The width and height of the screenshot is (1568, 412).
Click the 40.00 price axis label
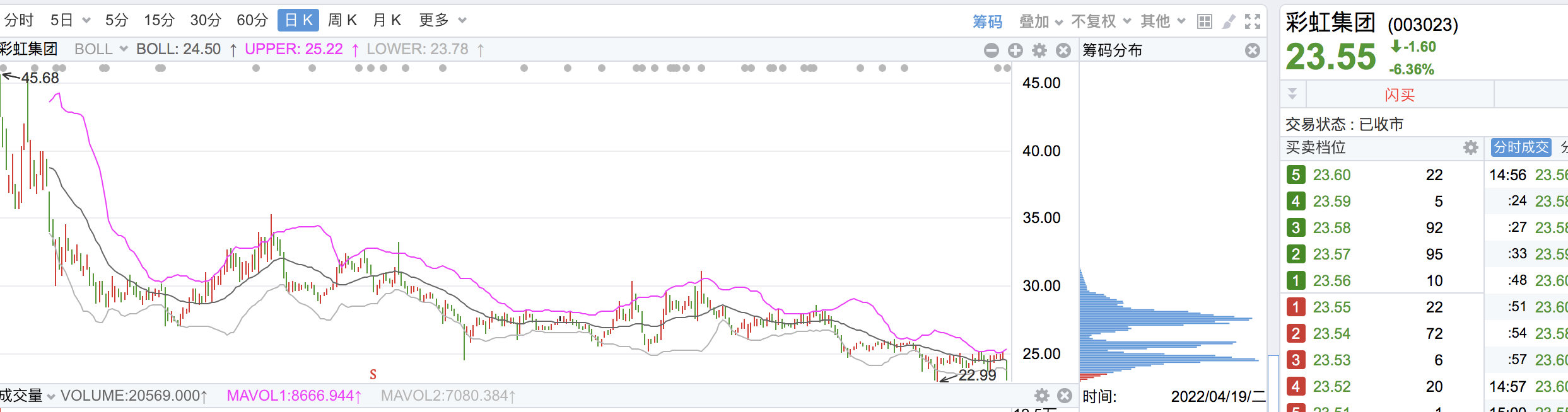[1041, 151]
